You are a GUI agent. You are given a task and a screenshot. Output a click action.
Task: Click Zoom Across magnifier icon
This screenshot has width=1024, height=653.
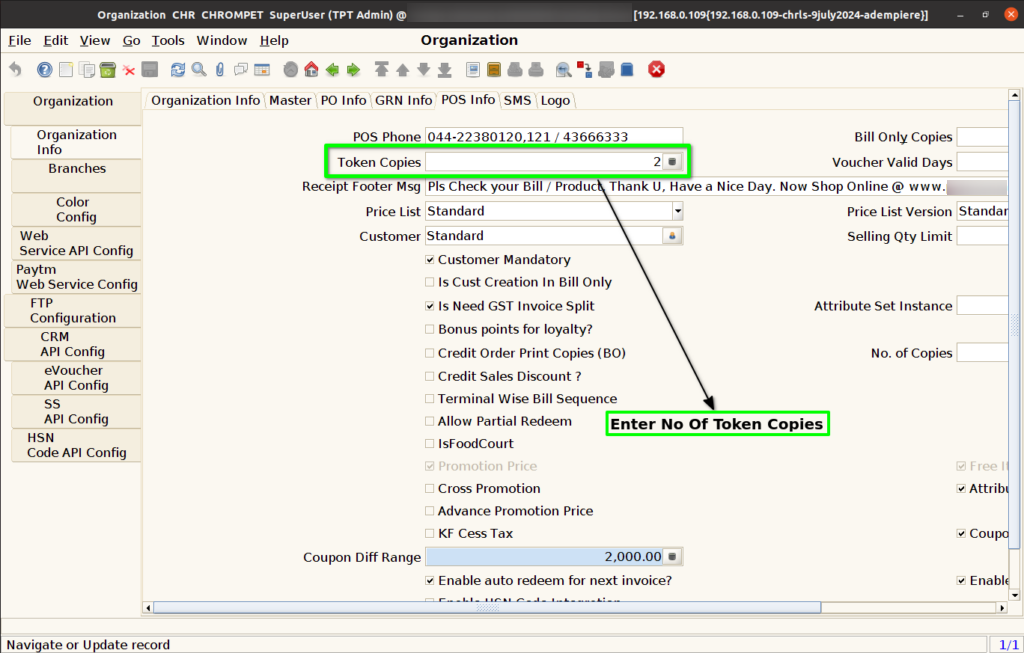pyautogui.click(x=564, y=69)
